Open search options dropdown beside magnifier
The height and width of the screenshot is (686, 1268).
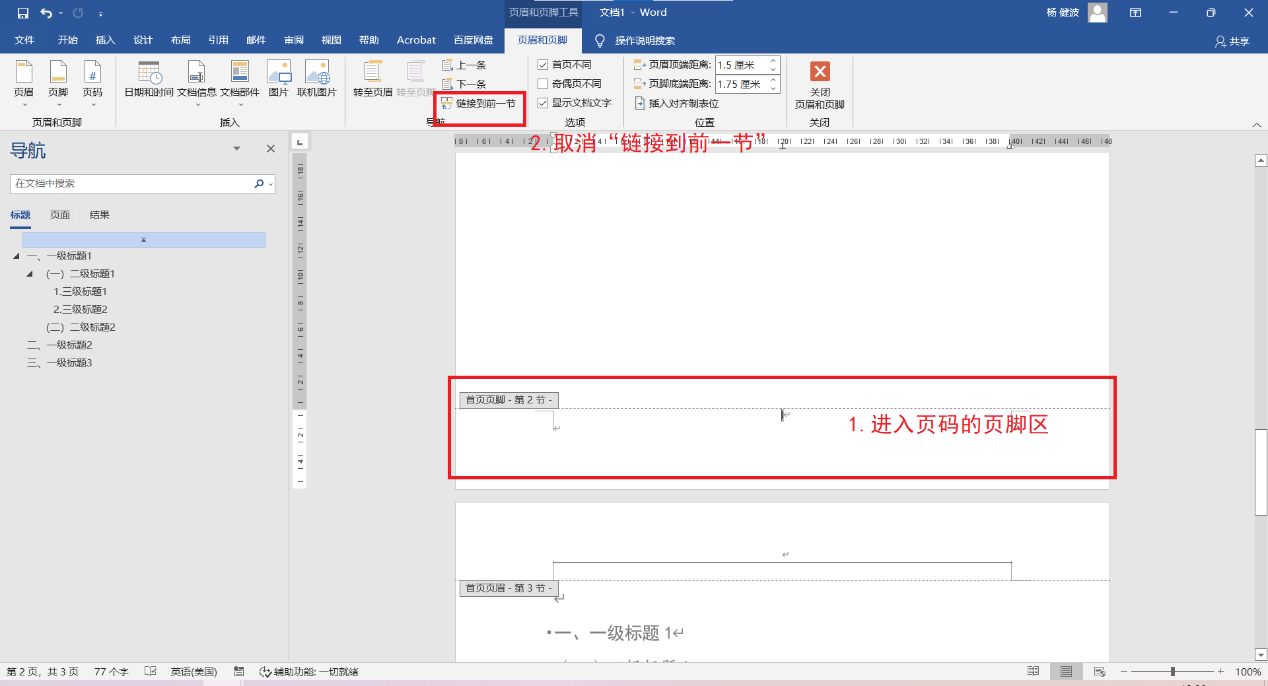(x=270, y=185)
